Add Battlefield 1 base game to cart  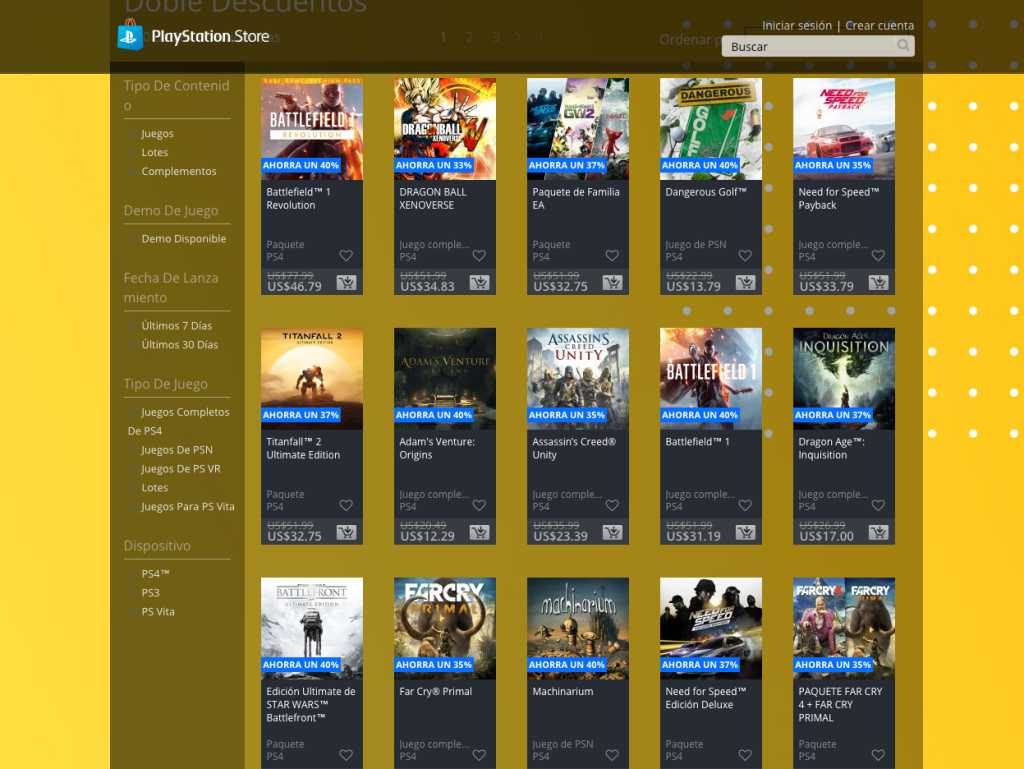pos(745,532)
